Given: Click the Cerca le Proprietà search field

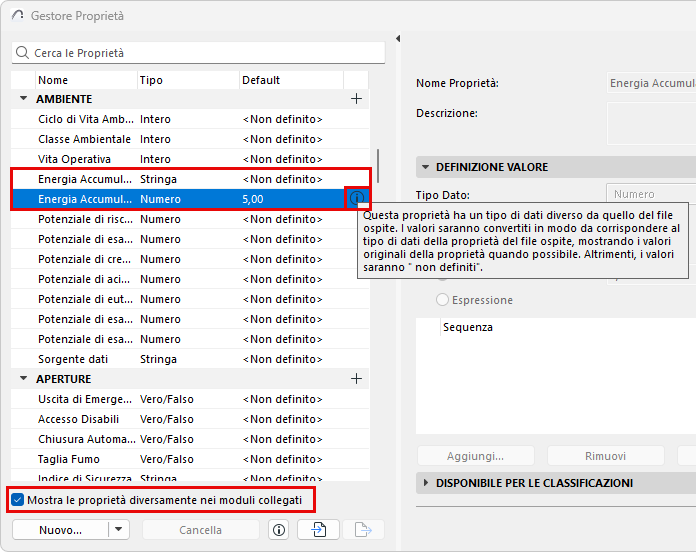Looking at the screenshot, I should click(198, 53).
